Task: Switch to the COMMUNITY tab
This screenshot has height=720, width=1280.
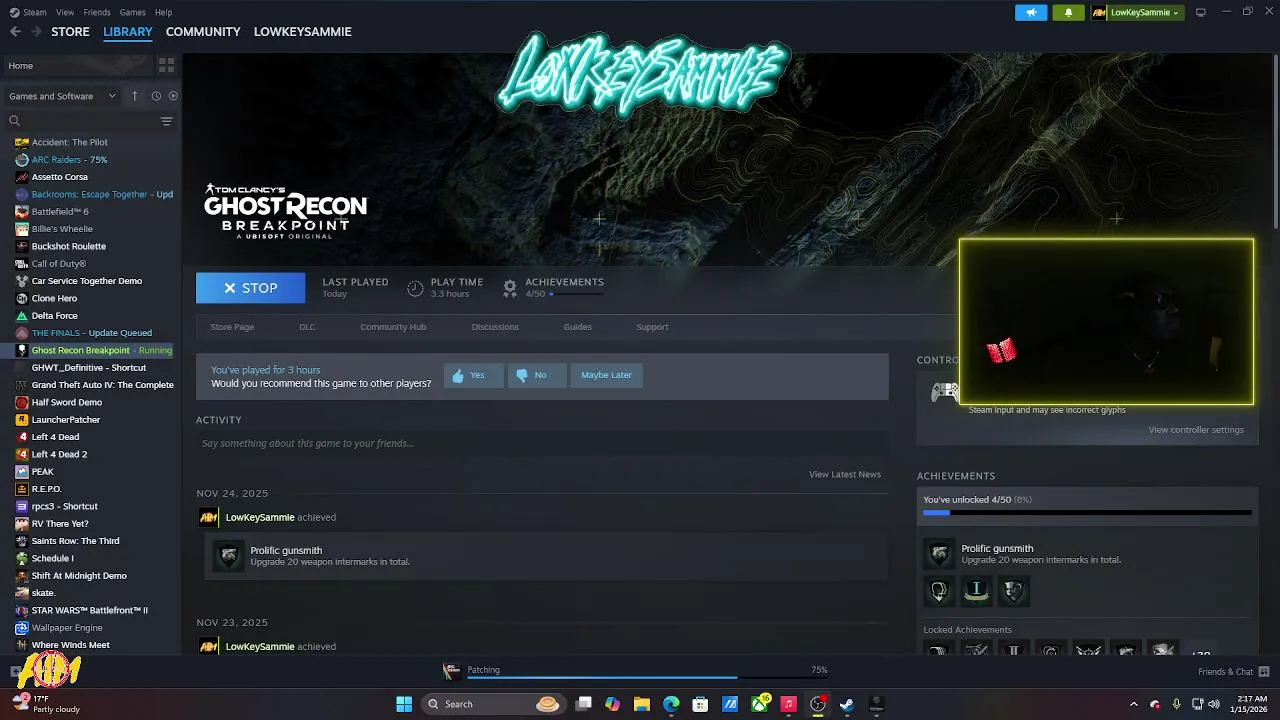Action: point(203,32)
